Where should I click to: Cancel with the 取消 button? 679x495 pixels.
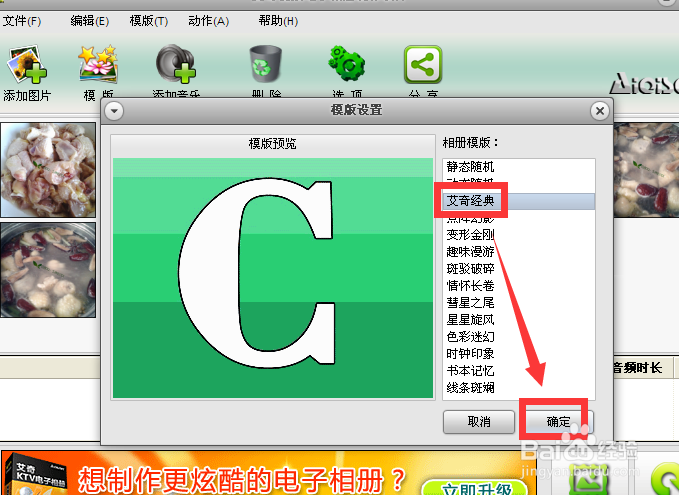(x=479, y=421)
